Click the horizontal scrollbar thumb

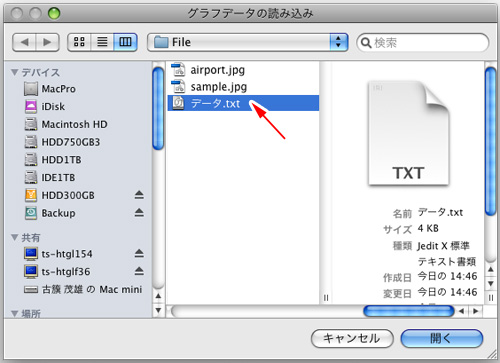409,311
